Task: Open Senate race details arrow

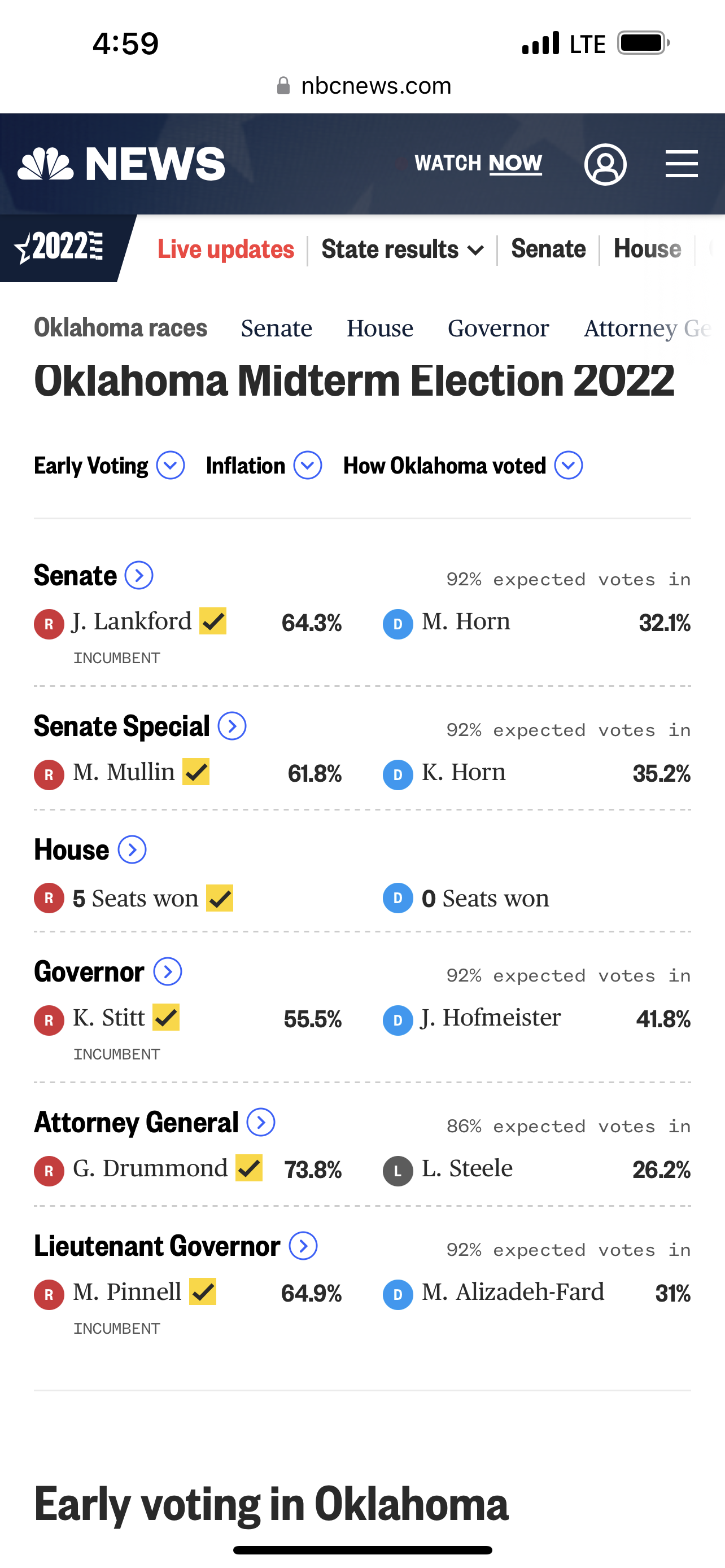Action: [x=139, y=575]
